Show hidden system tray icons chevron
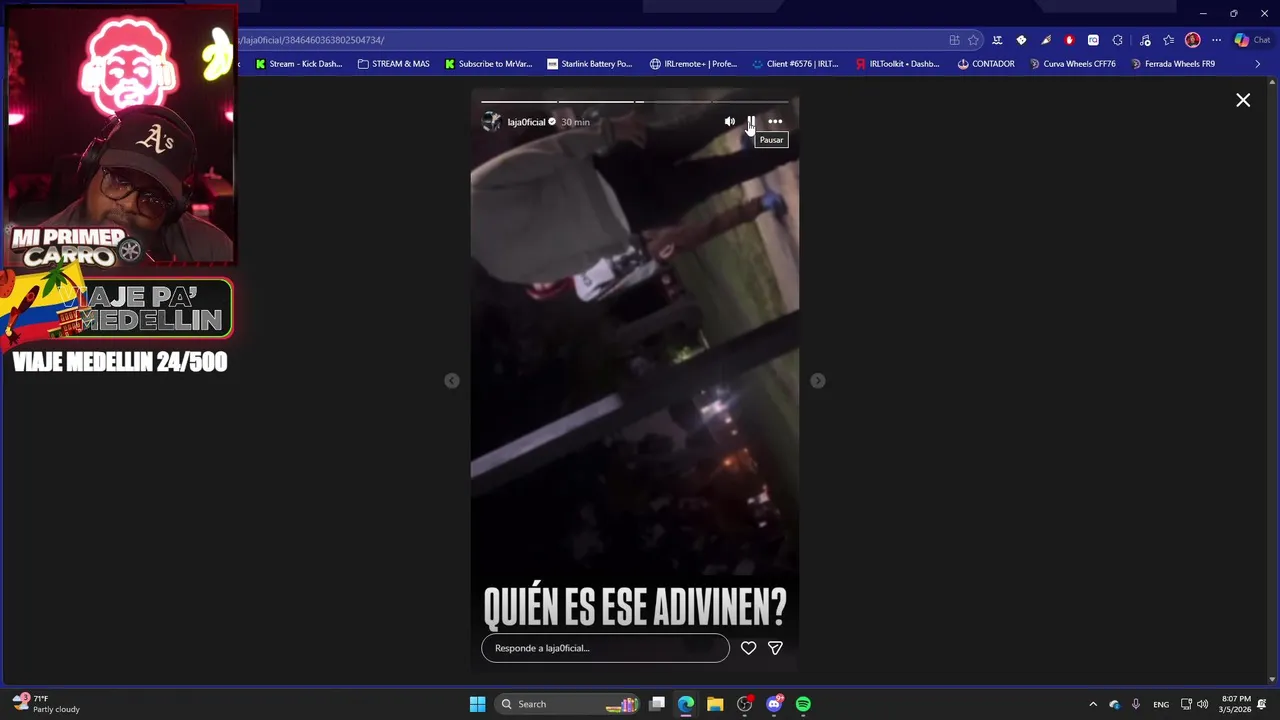The width and height of the screenshot is (1280, 720). pos(1093,704)
